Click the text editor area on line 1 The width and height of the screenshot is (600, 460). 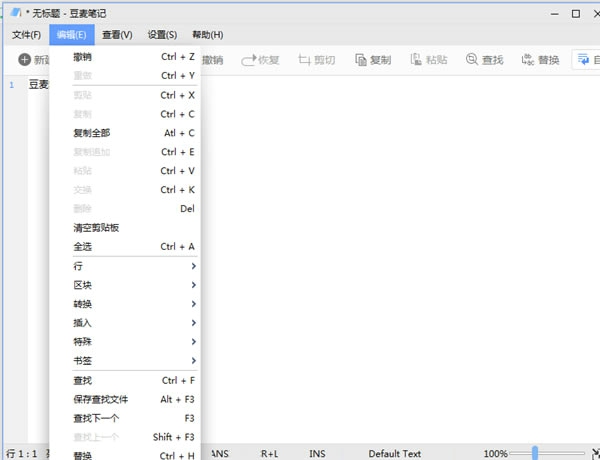tap(400, 85)
